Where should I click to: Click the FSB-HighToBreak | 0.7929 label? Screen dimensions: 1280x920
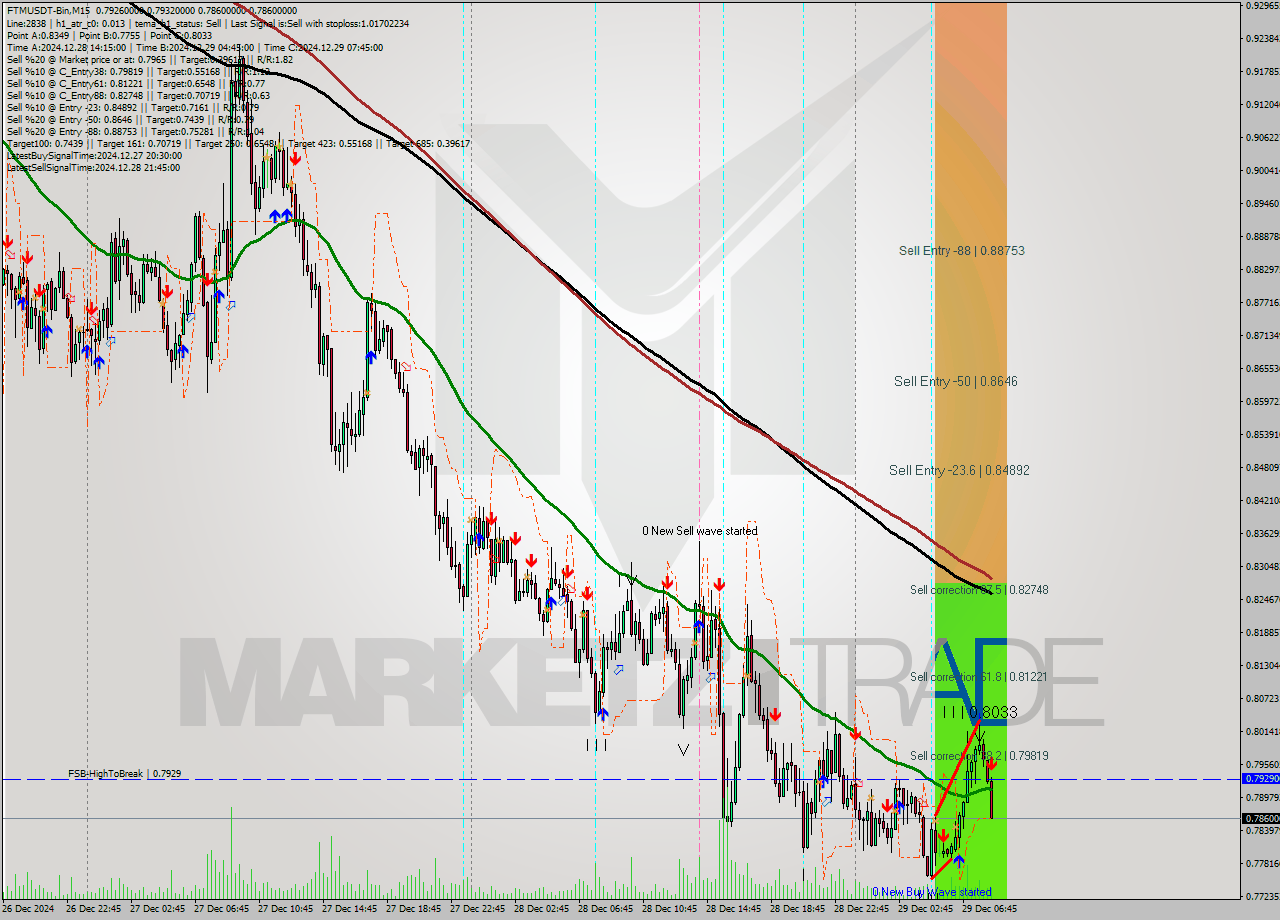[125, 774]
